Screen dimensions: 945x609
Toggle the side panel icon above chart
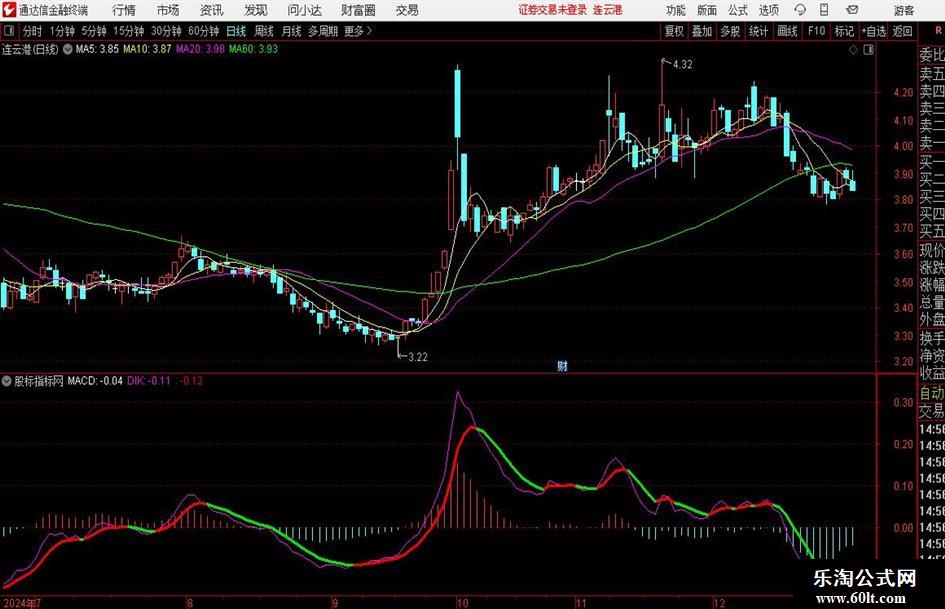(x=868, y=50)
